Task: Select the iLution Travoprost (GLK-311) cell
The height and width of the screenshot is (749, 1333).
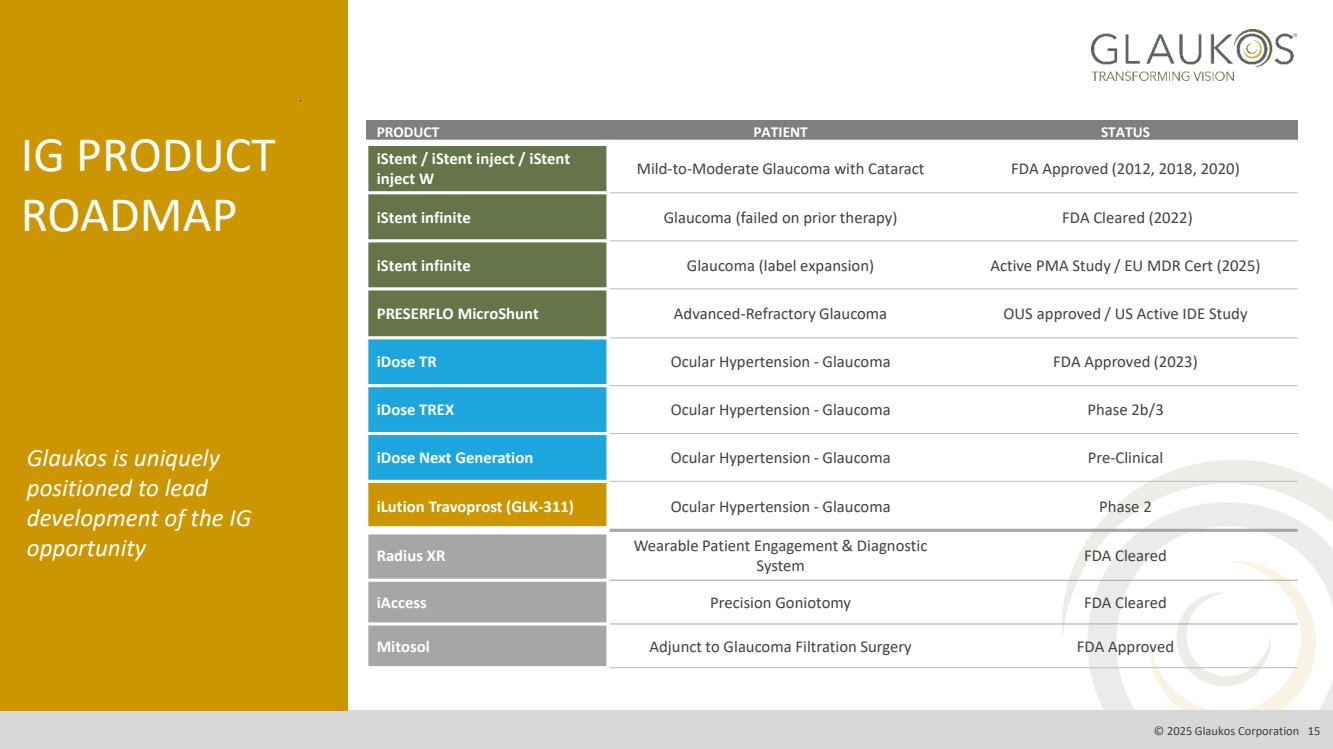Action: pyautogui.click(x=486, y=507)
